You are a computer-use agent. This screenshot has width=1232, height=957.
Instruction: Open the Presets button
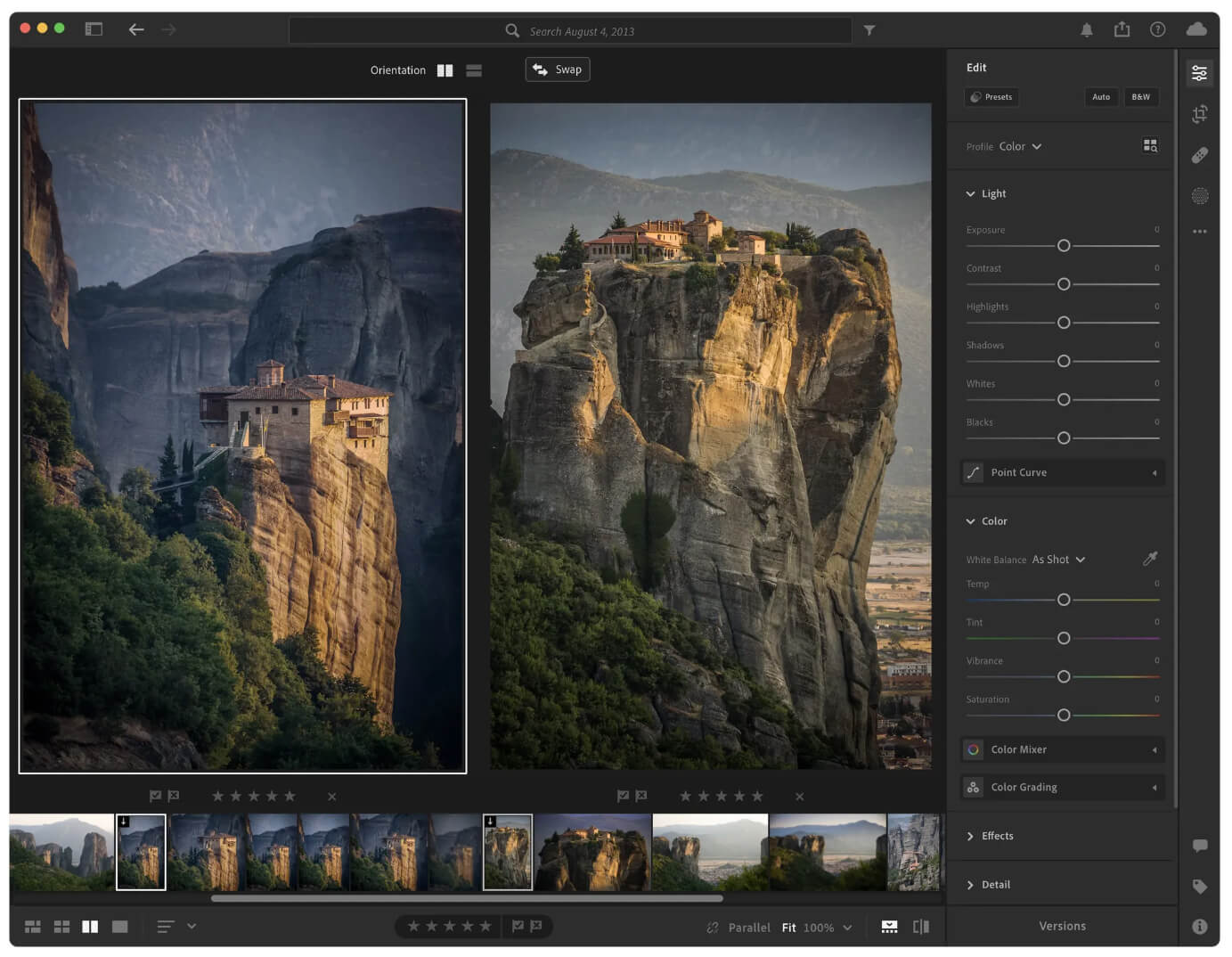[991, 97]
